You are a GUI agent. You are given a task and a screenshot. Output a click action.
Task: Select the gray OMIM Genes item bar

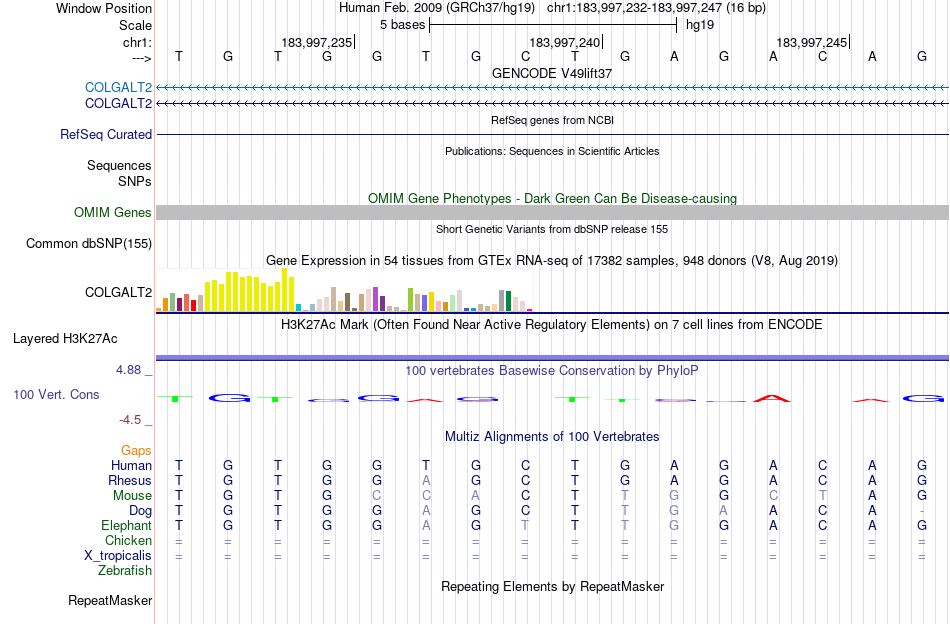[x=552, y=212]
